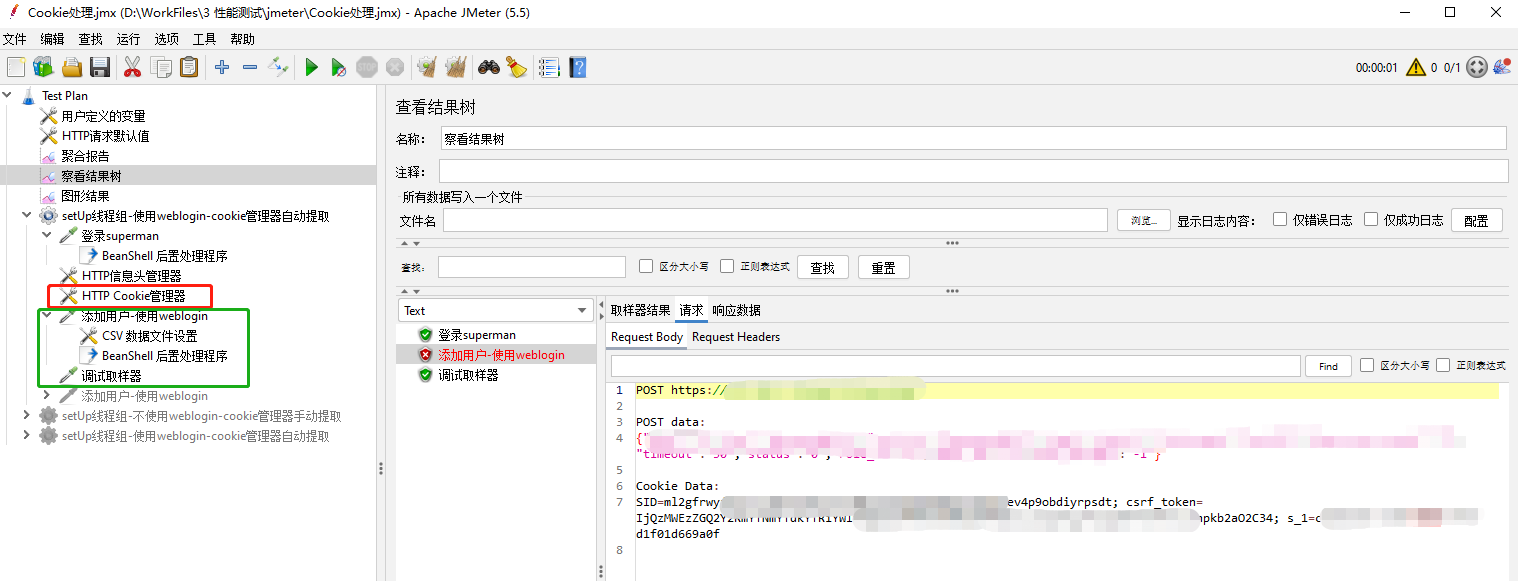Image resolution: width=1518 pixels, height=581 pixels.
Task: Click the yellow warning triangle log icon
Action: pos(1415,67)
